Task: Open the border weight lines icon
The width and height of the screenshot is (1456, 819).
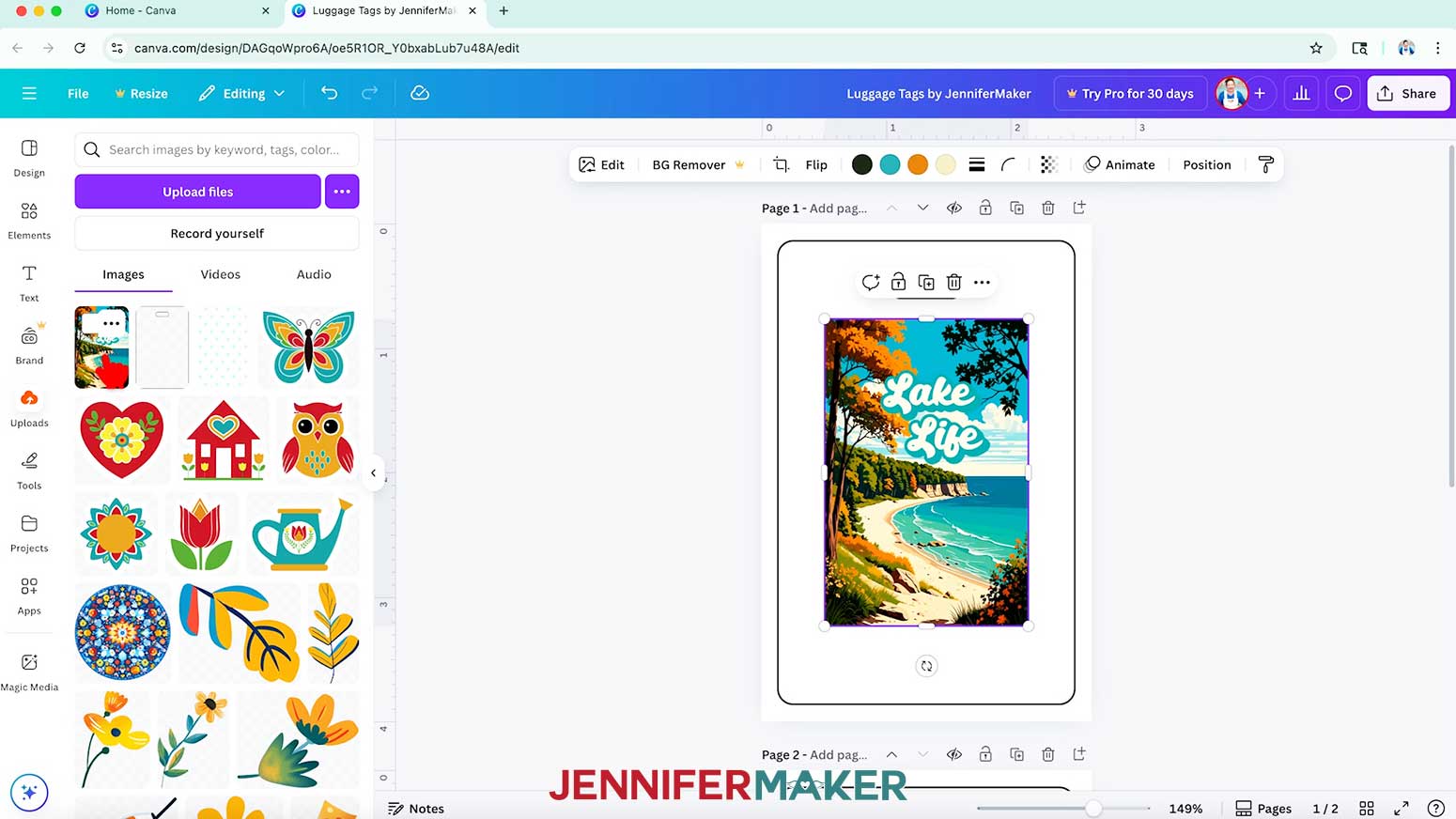Action: tap(977, 164)
